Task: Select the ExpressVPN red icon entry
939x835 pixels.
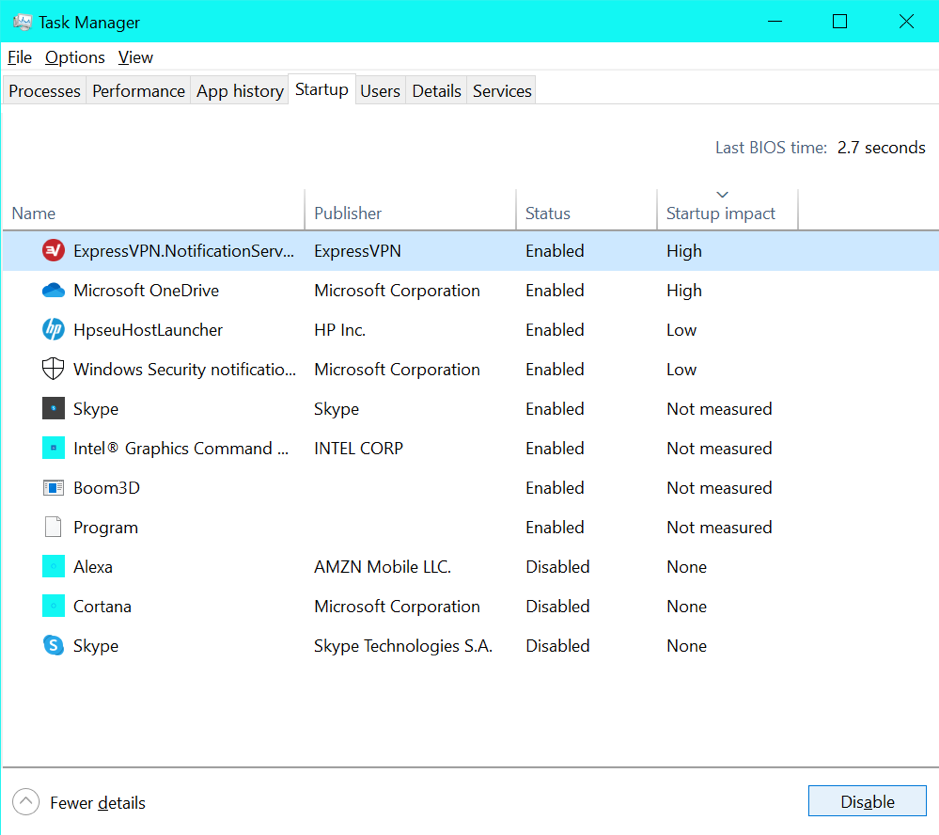Action: (x=53, y=250)
